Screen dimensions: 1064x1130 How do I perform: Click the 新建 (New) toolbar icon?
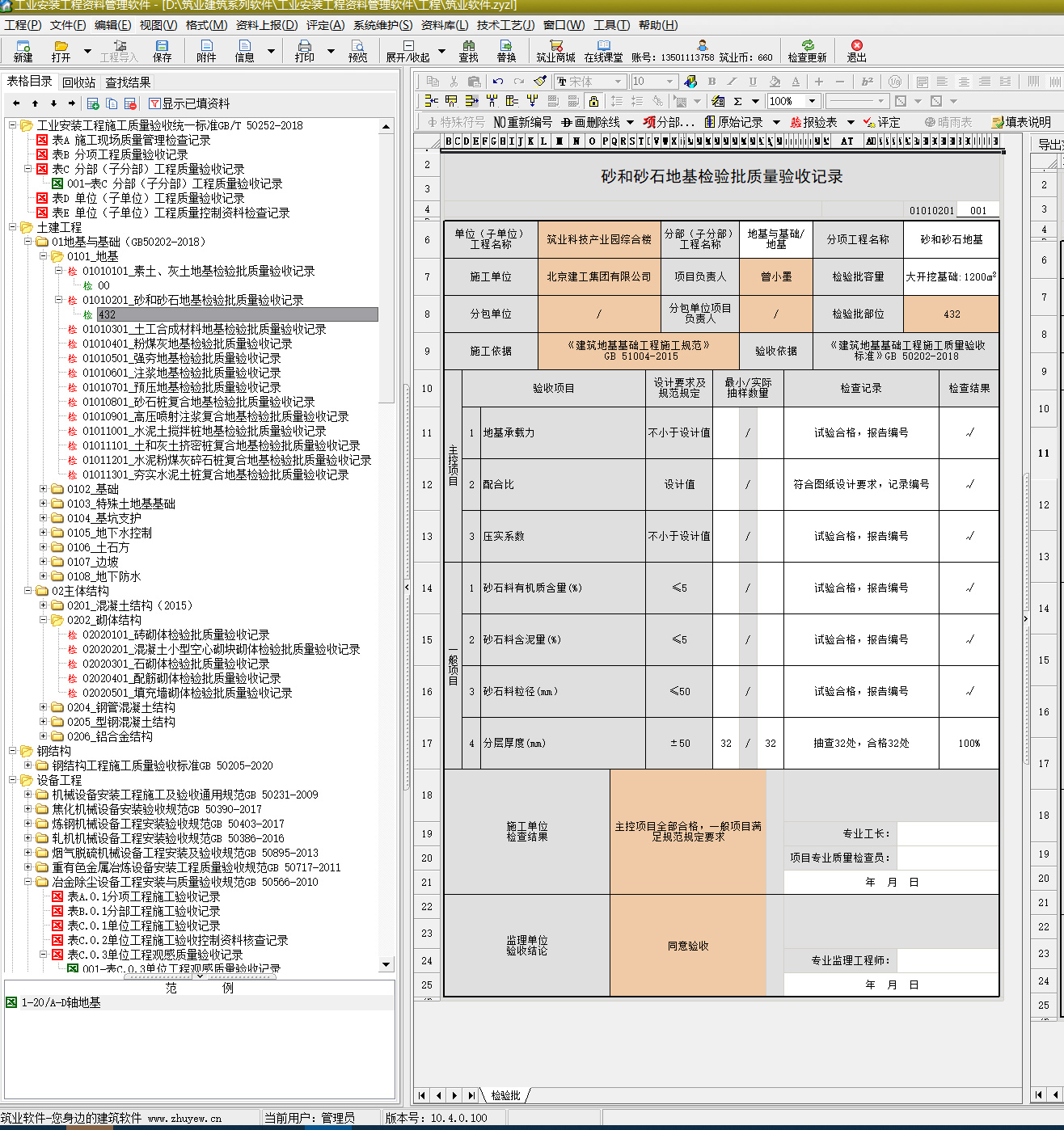pos(23,51)
